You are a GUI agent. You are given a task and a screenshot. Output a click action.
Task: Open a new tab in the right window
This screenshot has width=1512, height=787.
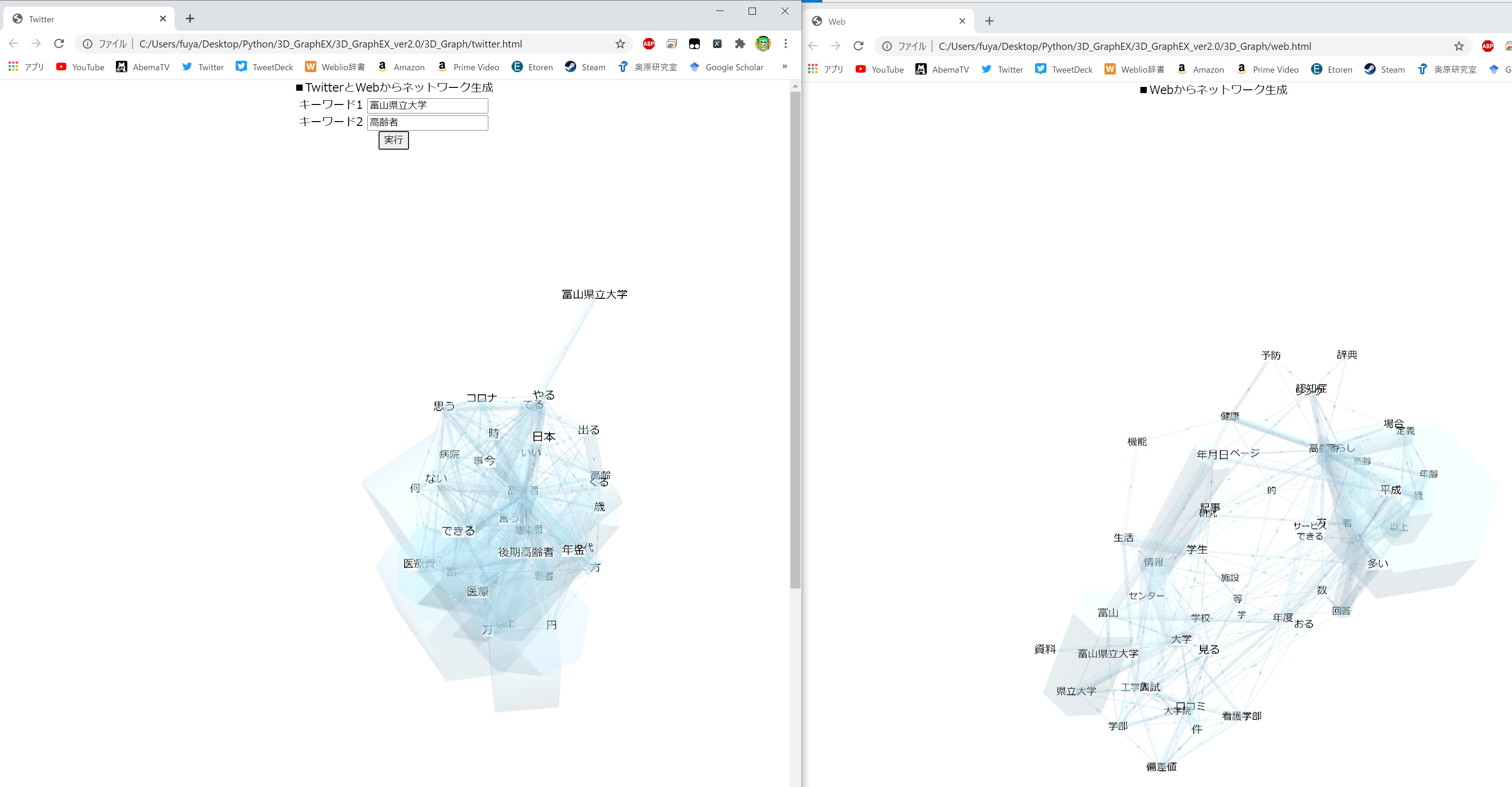click(x=989, y=21)
